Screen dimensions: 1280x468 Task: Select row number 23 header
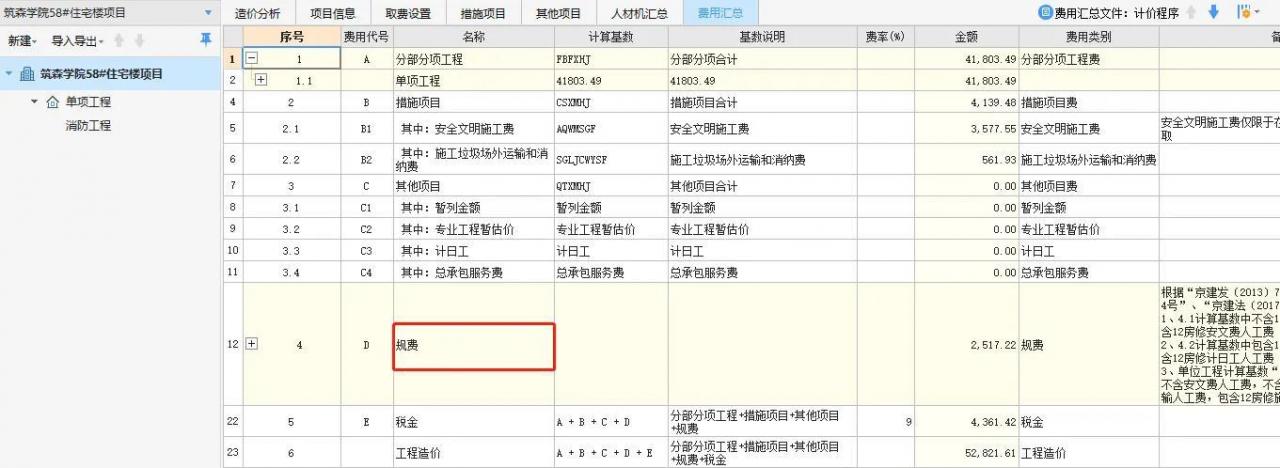[x=232, y=453]
